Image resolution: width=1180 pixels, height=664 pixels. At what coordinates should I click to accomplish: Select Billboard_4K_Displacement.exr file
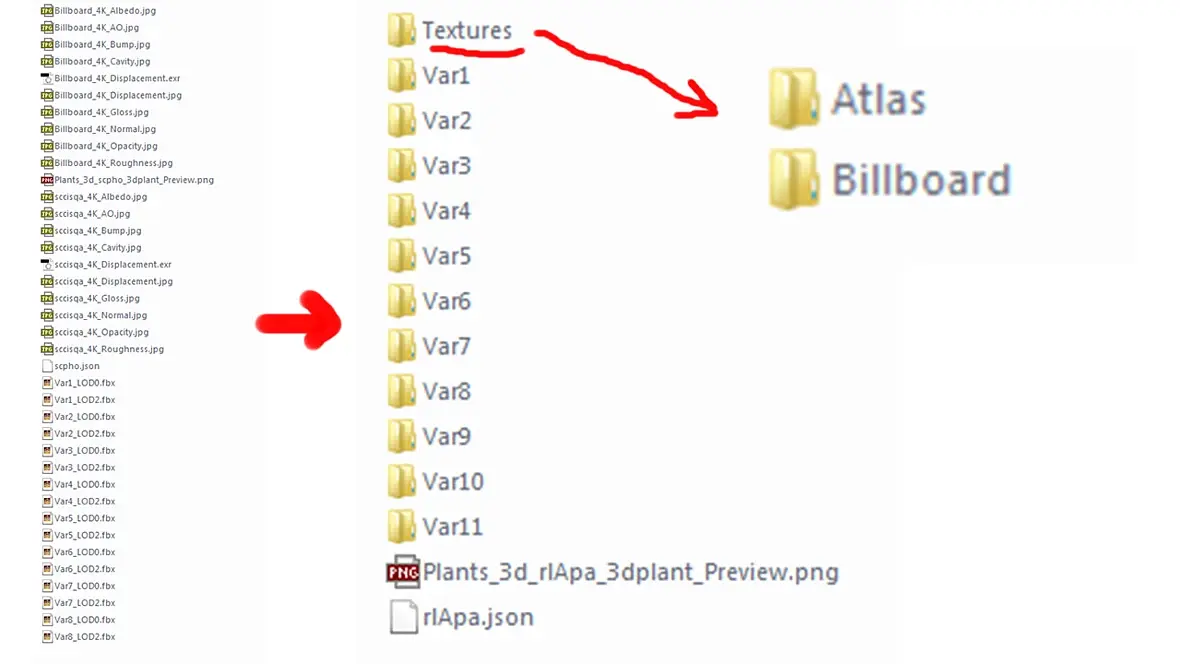pyautogui.click(x=110, y=78)
